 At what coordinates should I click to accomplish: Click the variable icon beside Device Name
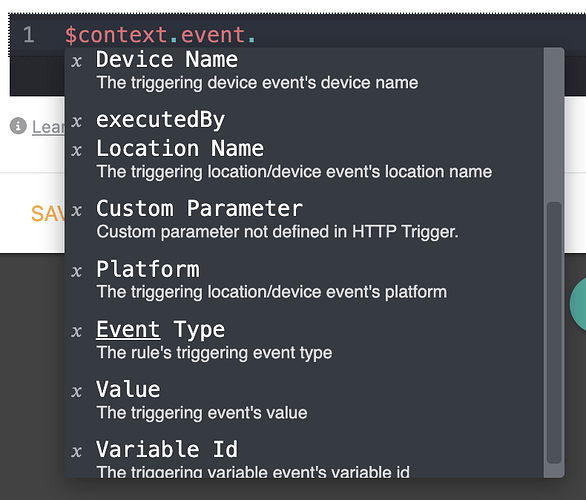click(x=77, y=62)
